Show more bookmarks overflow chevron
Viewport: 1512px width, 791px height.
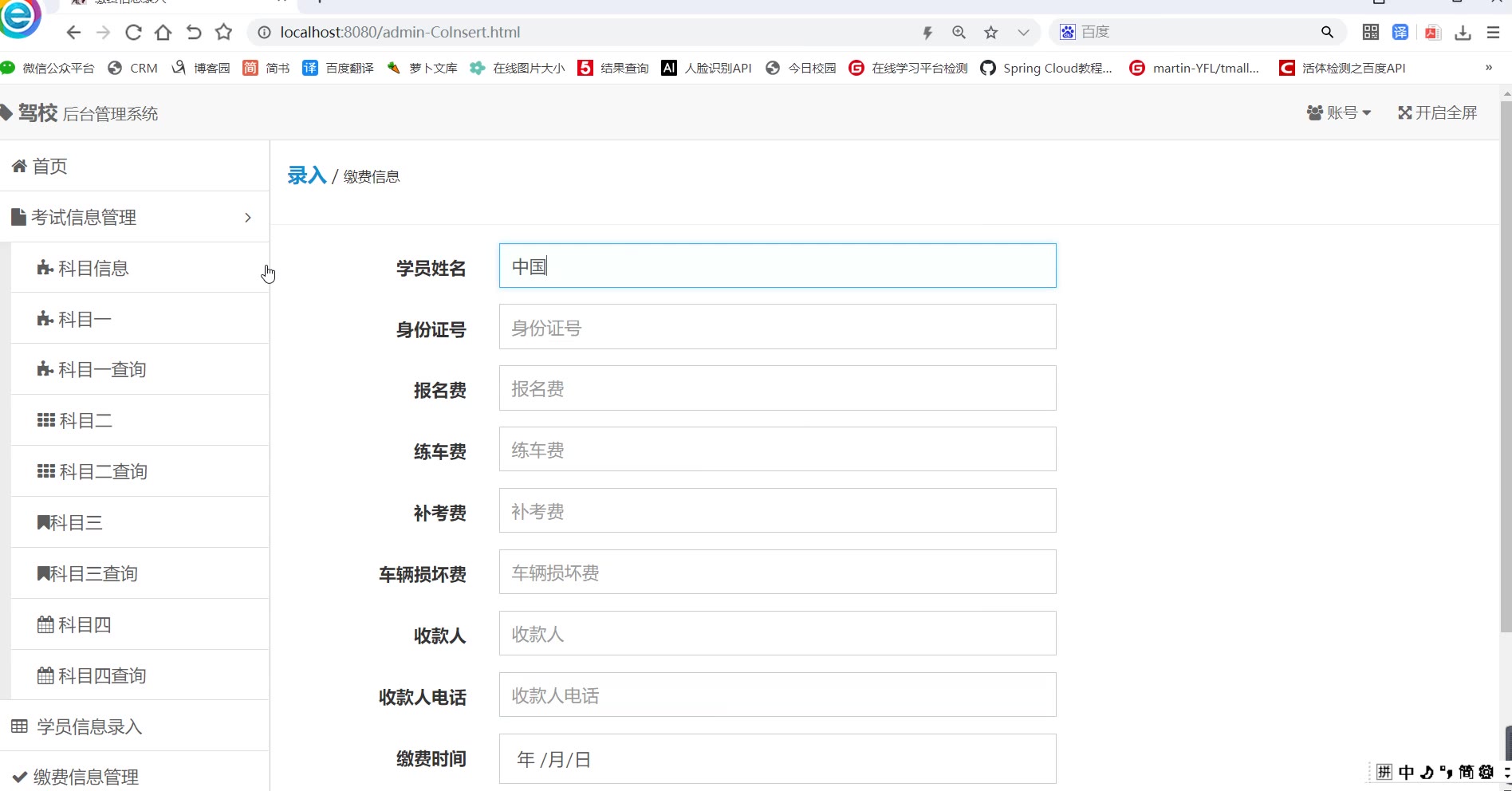(x=1488, y=68)
